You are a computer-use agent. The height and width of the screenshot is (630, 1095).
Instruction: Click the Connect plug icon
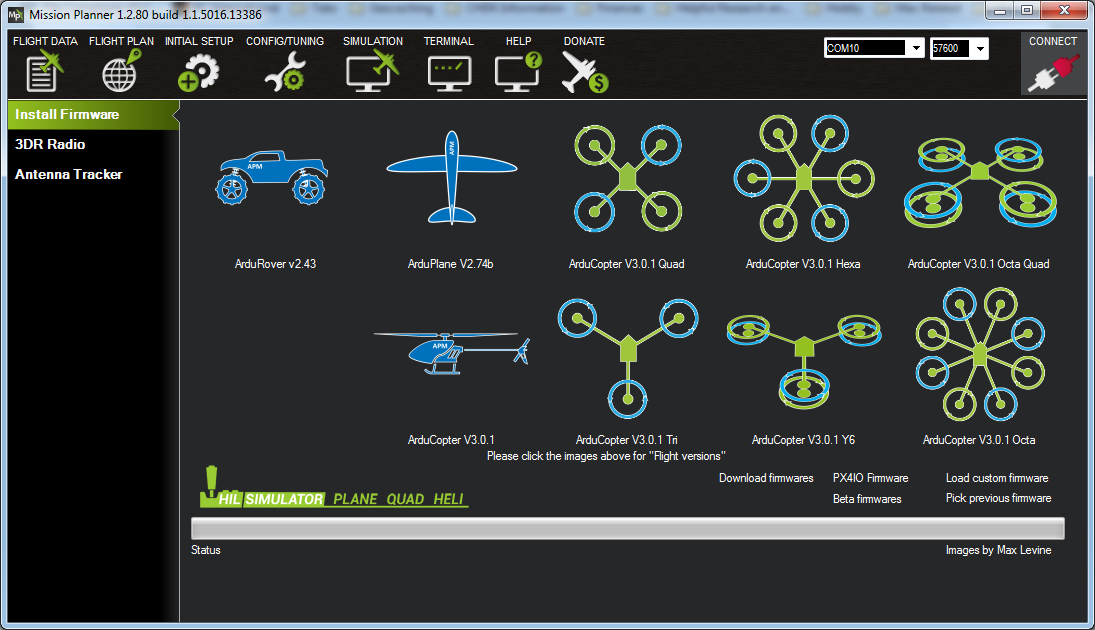click(1053, 73)
